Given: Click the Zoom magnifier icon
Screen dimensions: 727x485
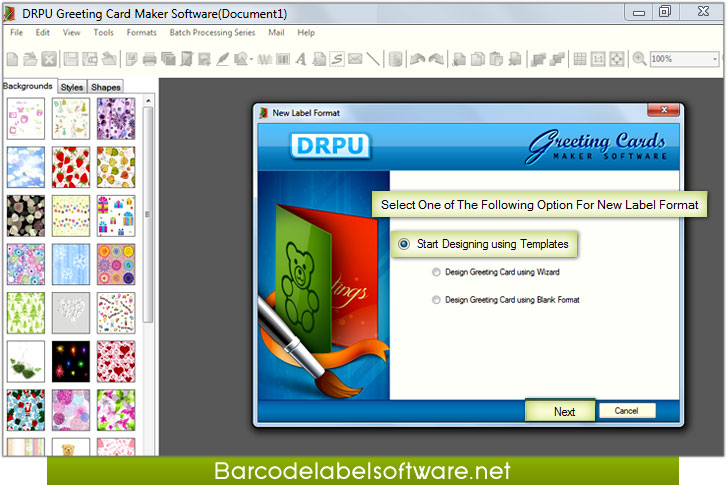Looking at the screenshot, I should pyautogui.click(x=639, y=59).
